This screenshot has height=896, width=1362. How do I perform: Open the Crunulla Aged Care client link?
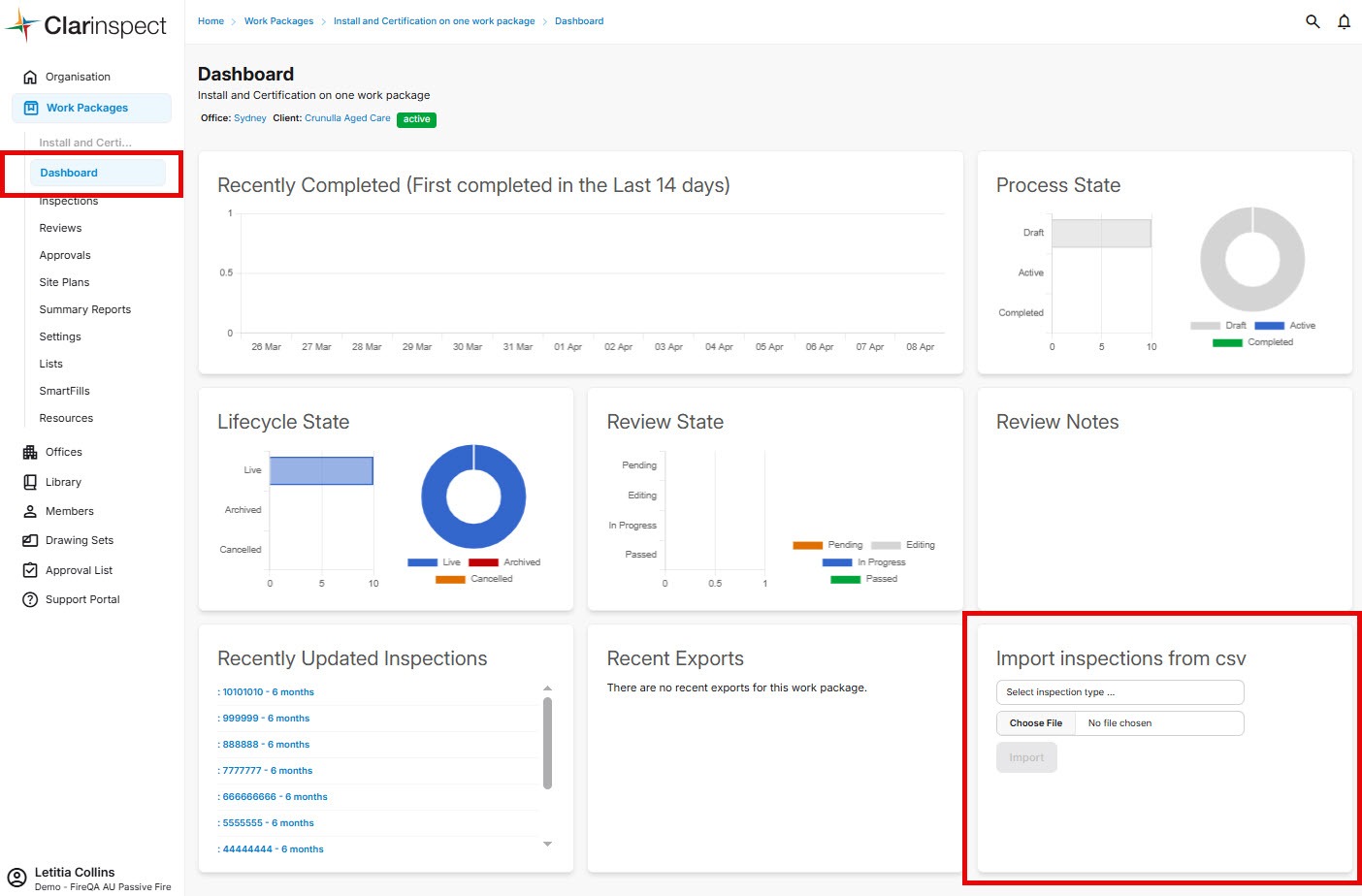(347, 118)
